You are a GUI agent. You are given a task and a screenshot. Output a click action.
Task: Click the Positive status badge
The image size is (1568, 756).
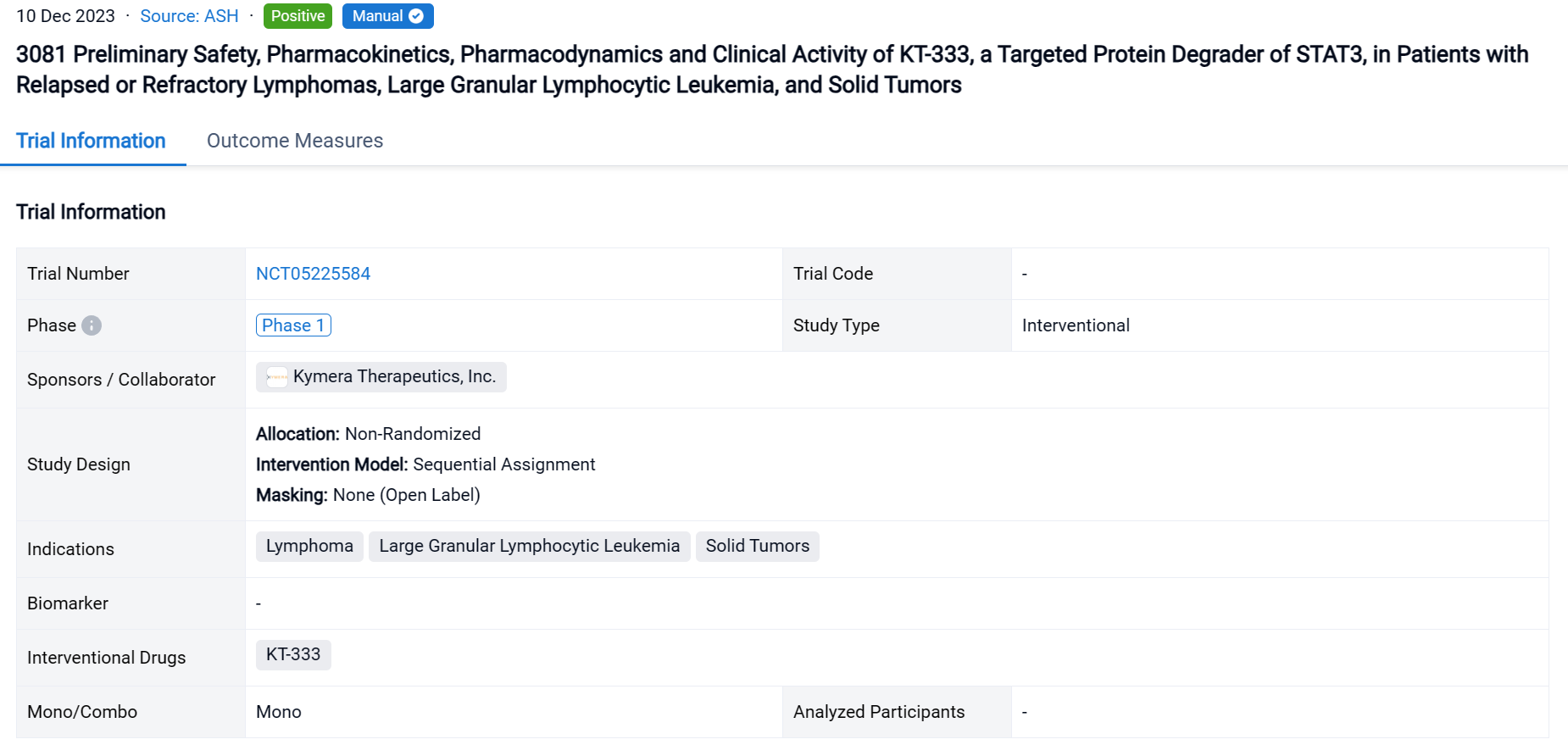tap(297, 16)
